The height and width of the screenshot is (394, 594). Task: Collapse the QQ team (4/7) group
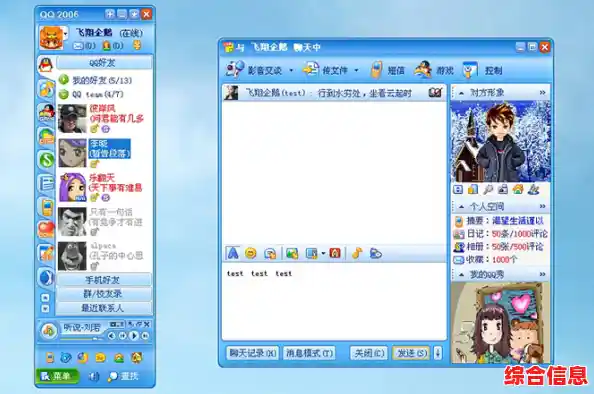(x=64, y=94)
